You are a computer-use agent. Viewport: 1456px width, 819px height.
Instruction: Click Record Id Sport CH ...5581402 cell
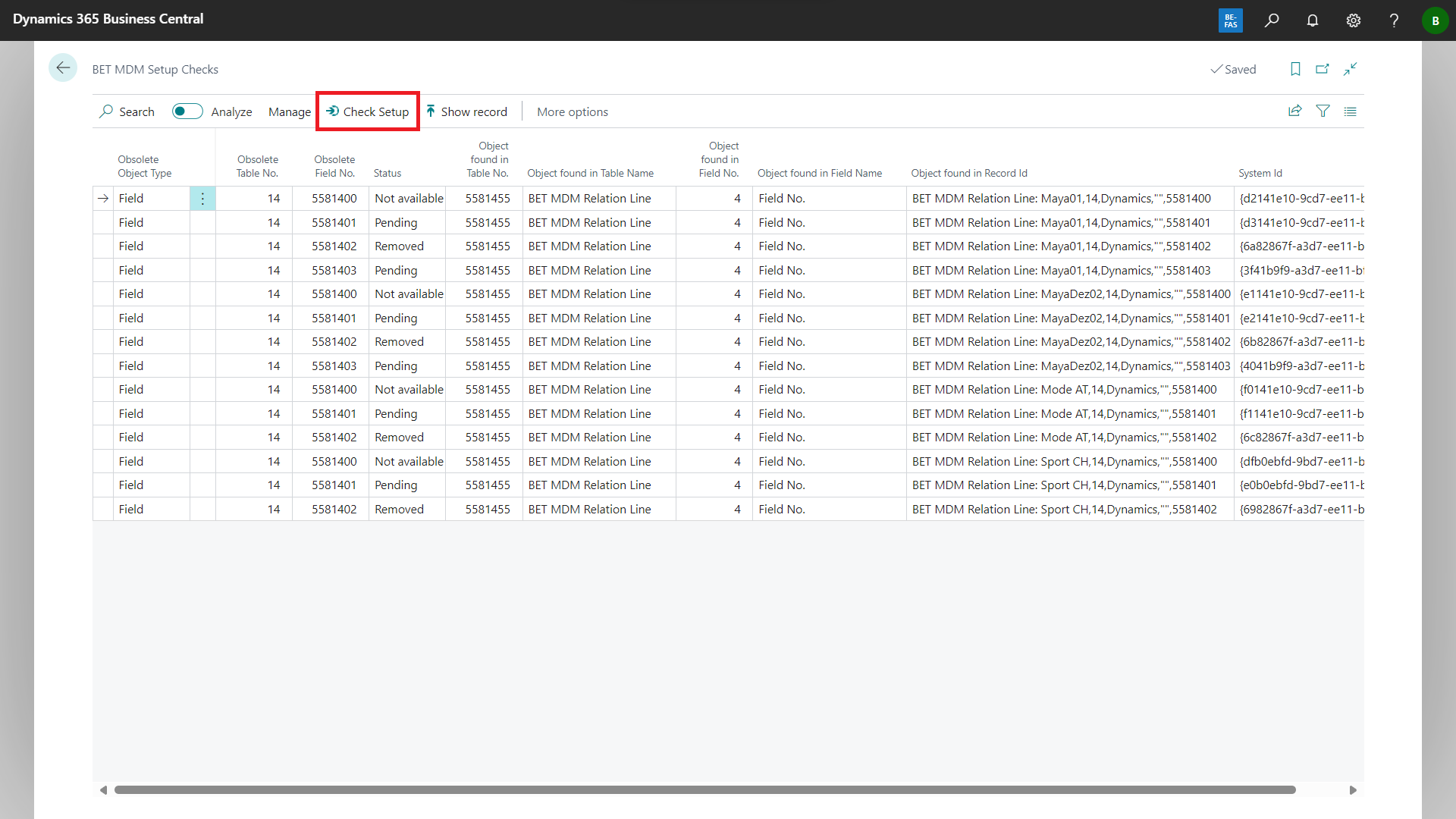(1070, 510)
